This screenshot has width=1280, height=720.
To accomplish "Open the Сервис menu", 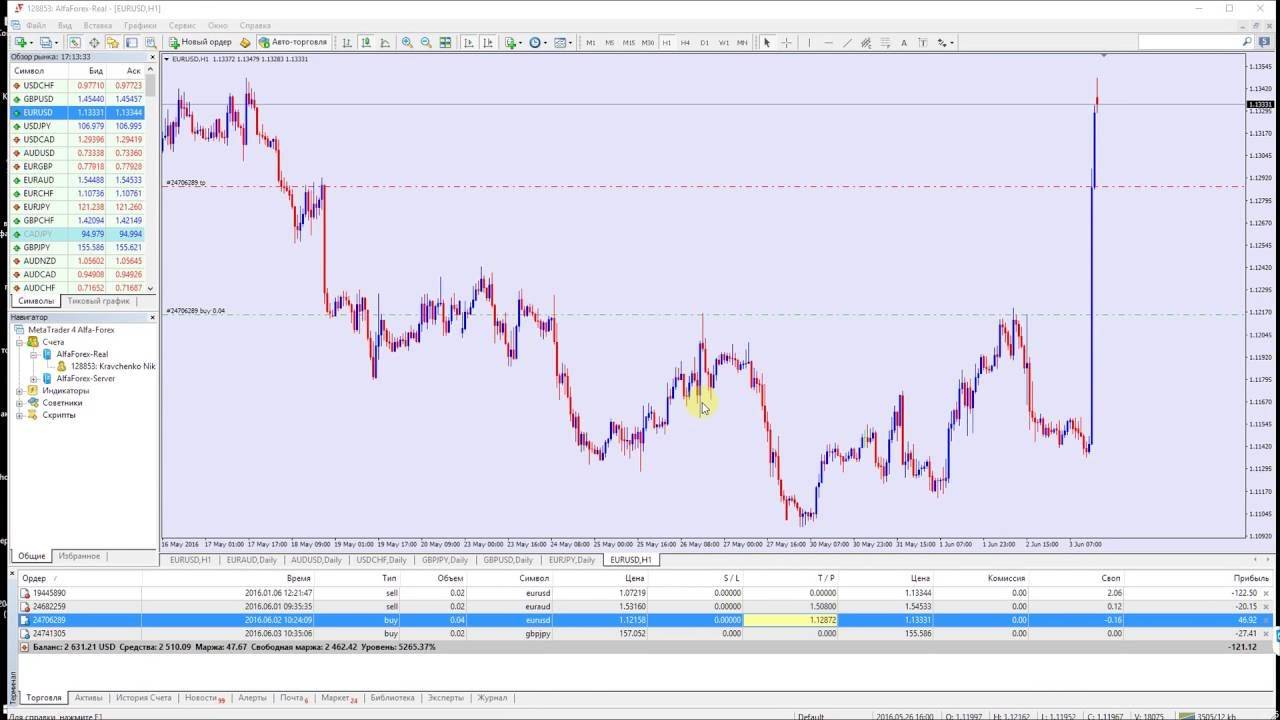I will click(182, 24).
